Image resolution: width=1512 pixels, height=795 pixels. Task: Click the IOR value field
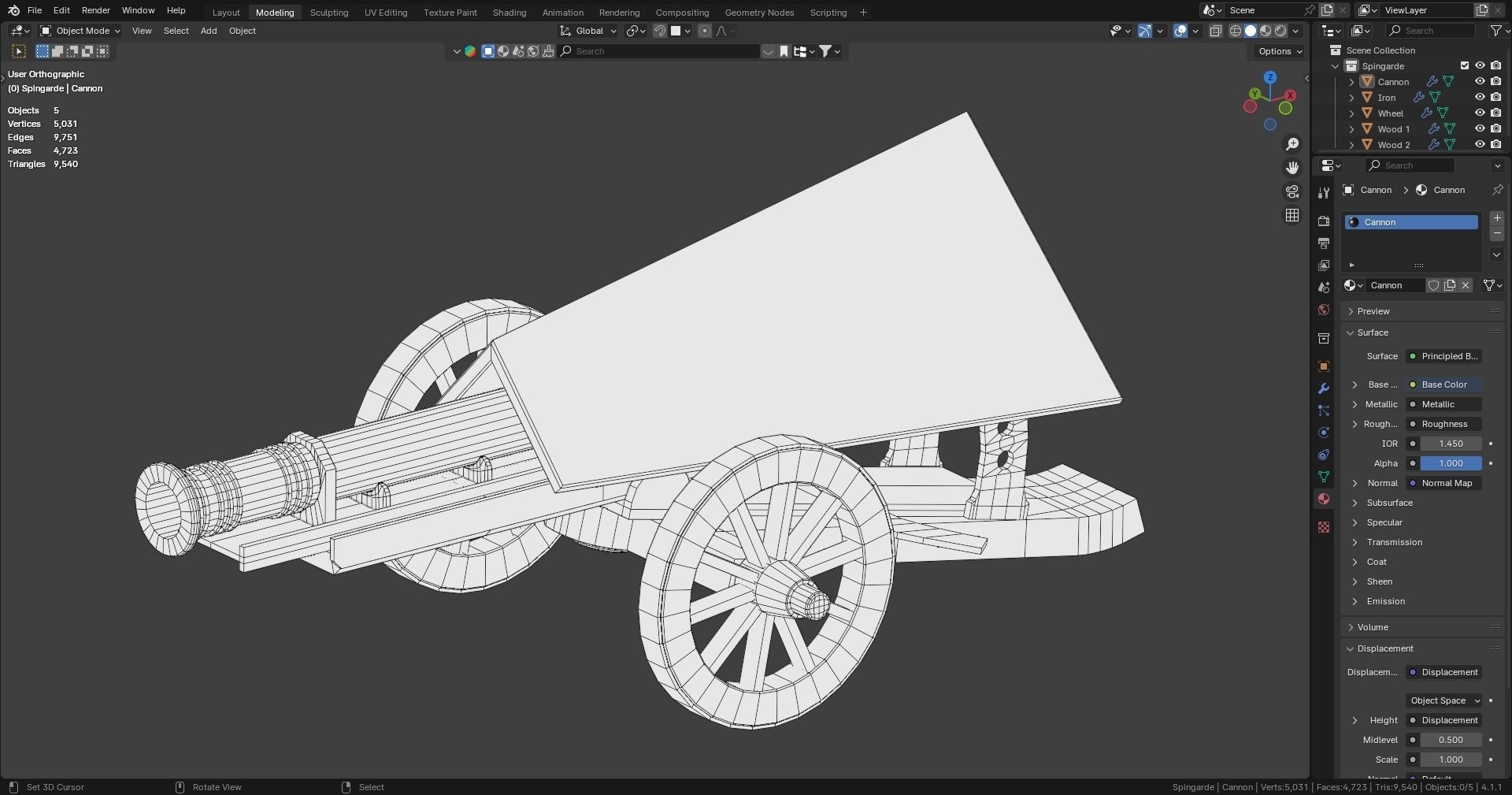coord(1451,444)
